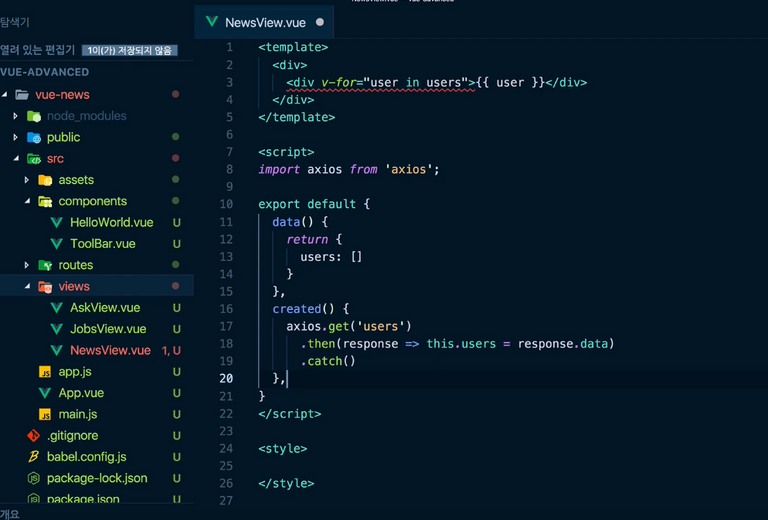
Task: Expand the public folder arrow
Action: [16, 138]
